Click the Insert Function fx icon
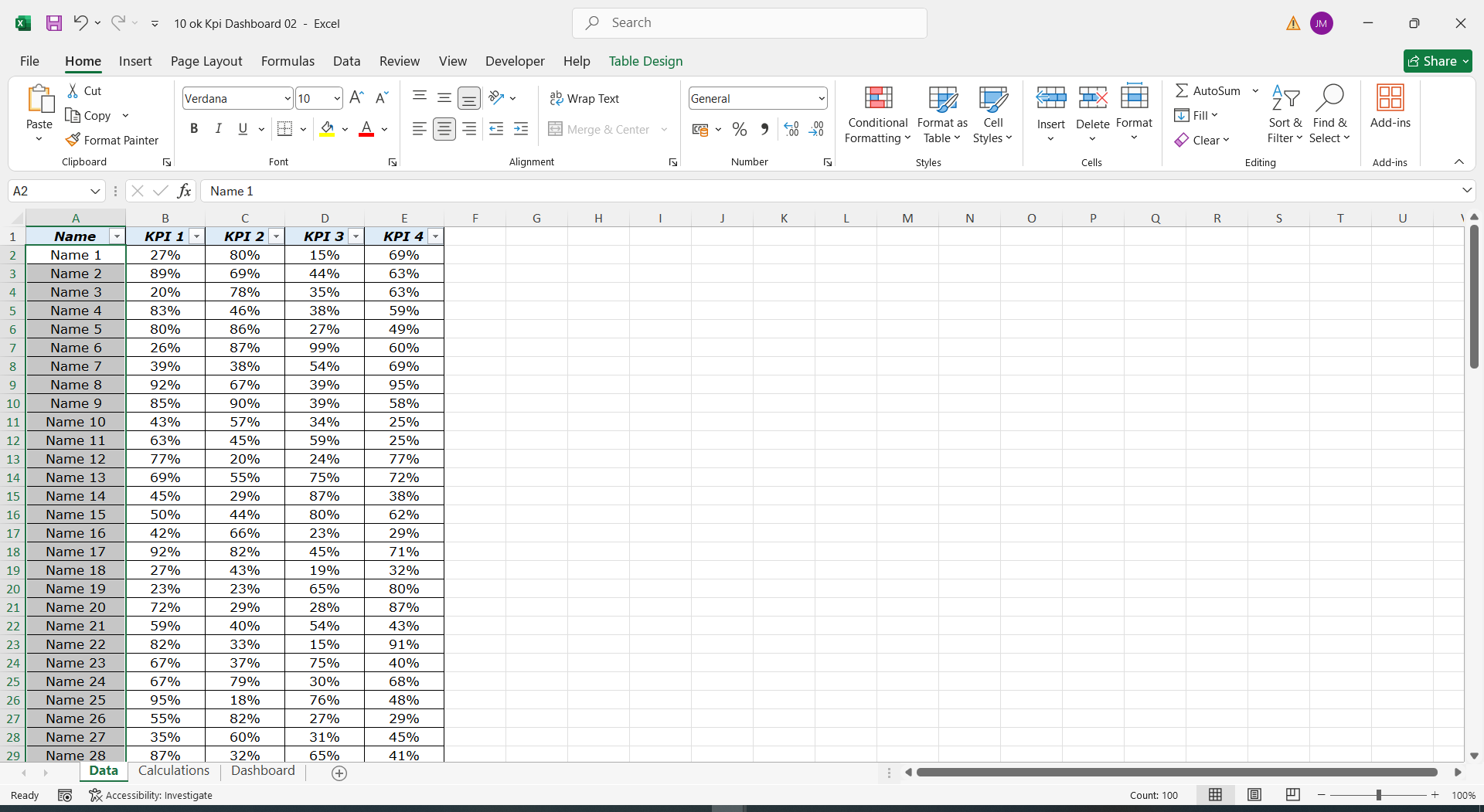The height and width of the screenshot is (812, 1484). click(184, 191)
